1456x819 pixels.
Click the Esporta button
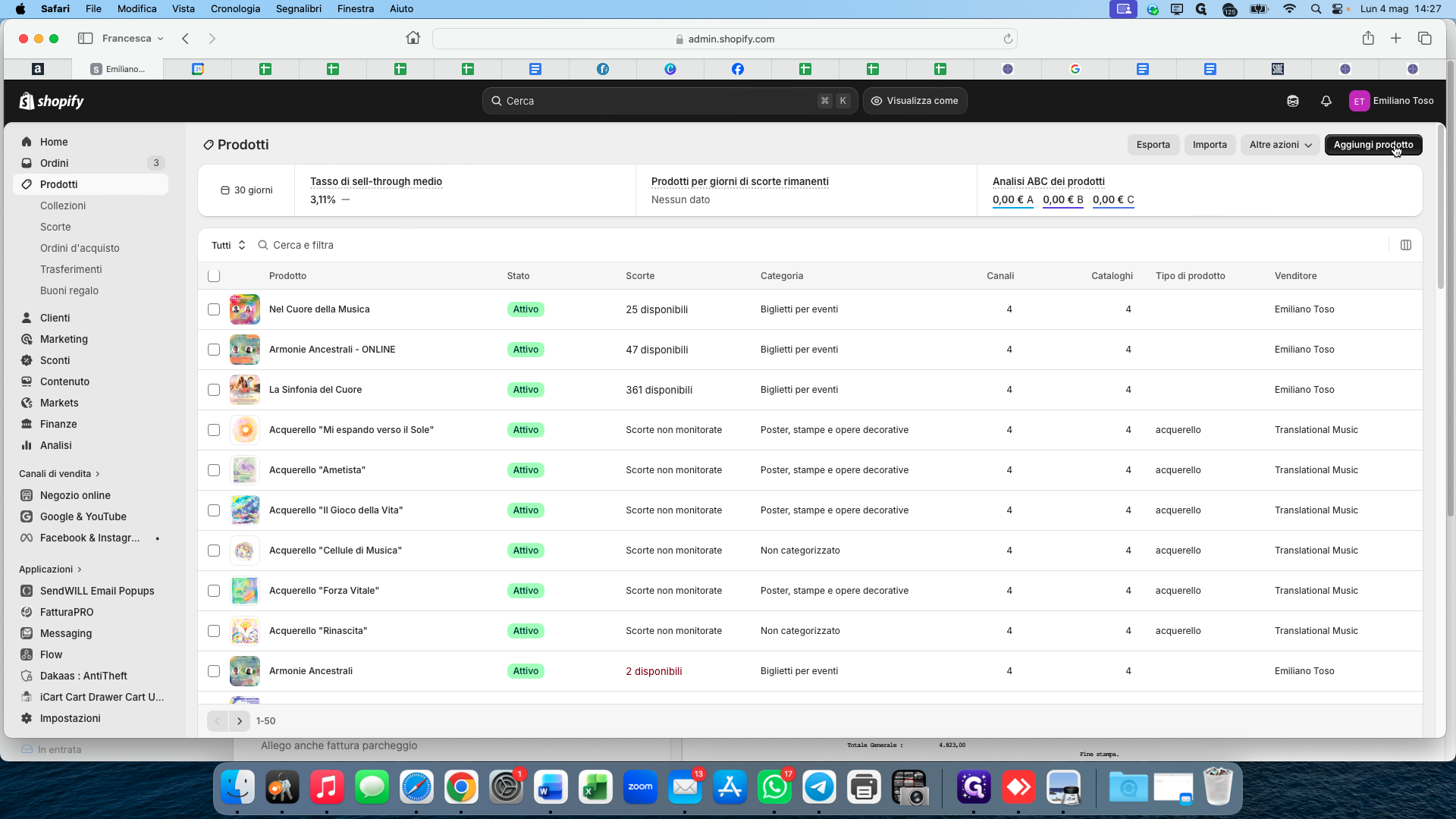[1153, 145]
